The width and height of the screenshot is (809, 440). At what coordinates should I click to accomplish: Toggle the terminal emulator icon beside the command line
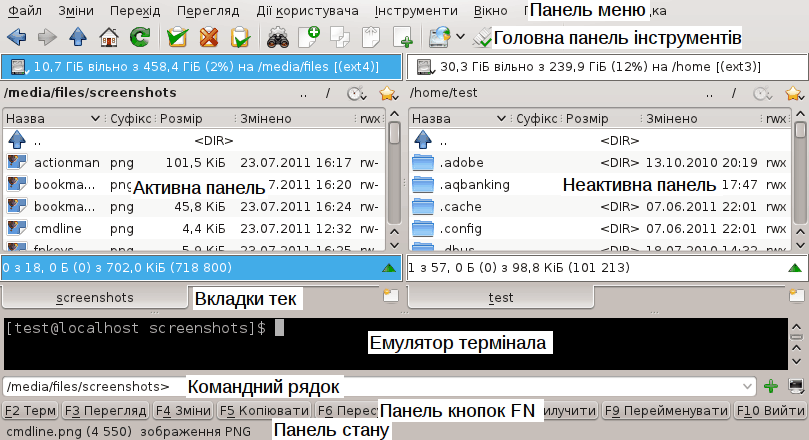(x=796, y=386)
